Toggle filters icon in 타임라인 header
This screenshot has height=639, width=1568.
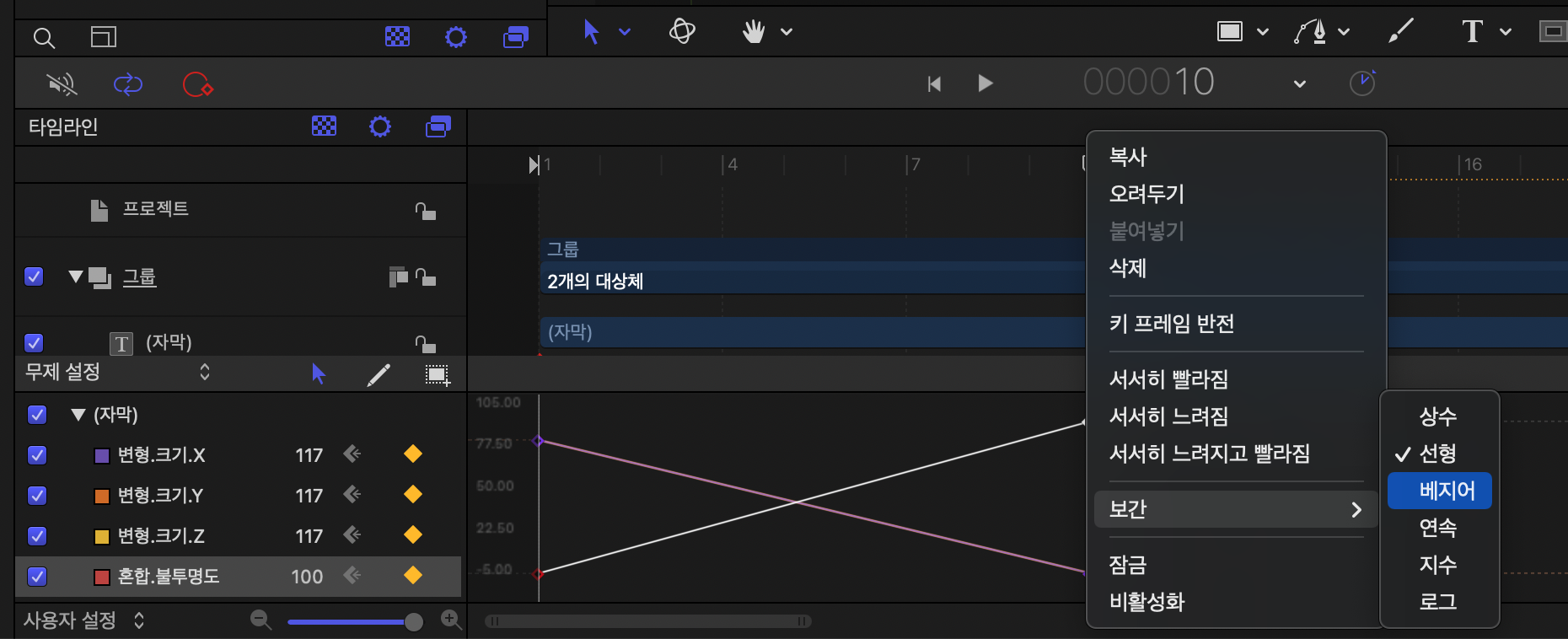(x=438, y=126)
